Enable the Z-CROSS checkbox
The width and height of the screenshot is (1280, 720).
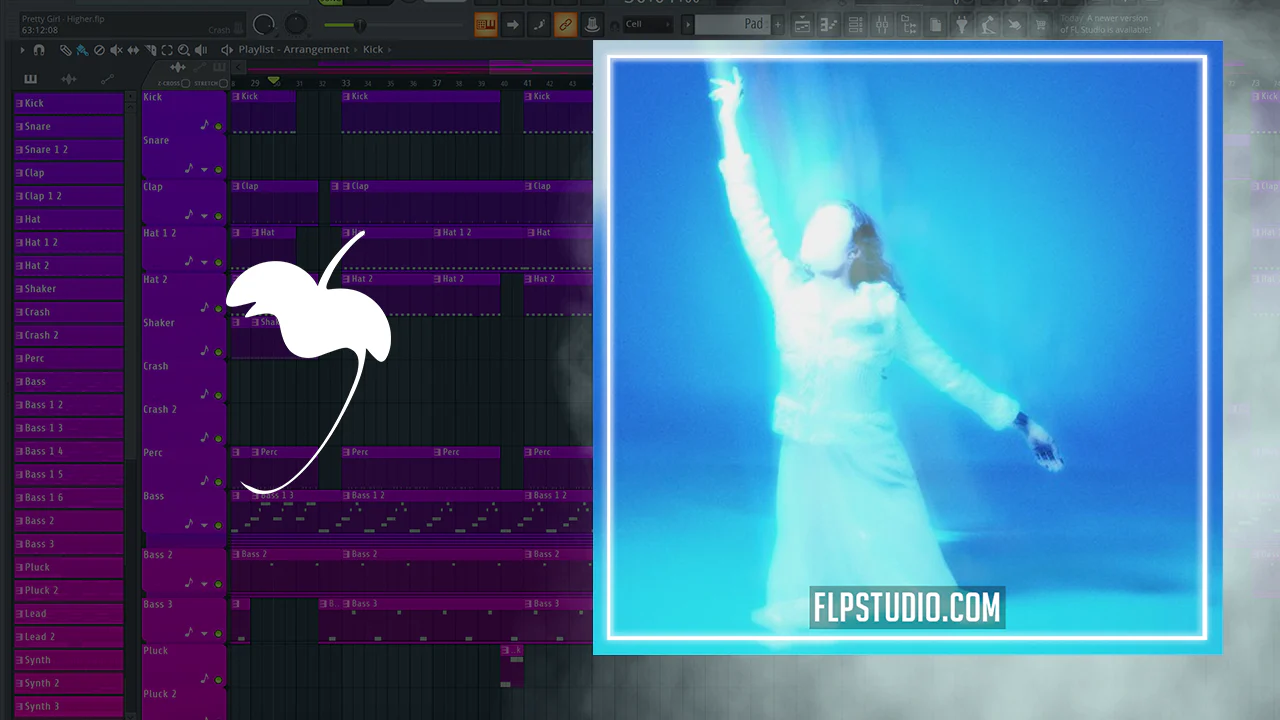click(x=186, y=83)
